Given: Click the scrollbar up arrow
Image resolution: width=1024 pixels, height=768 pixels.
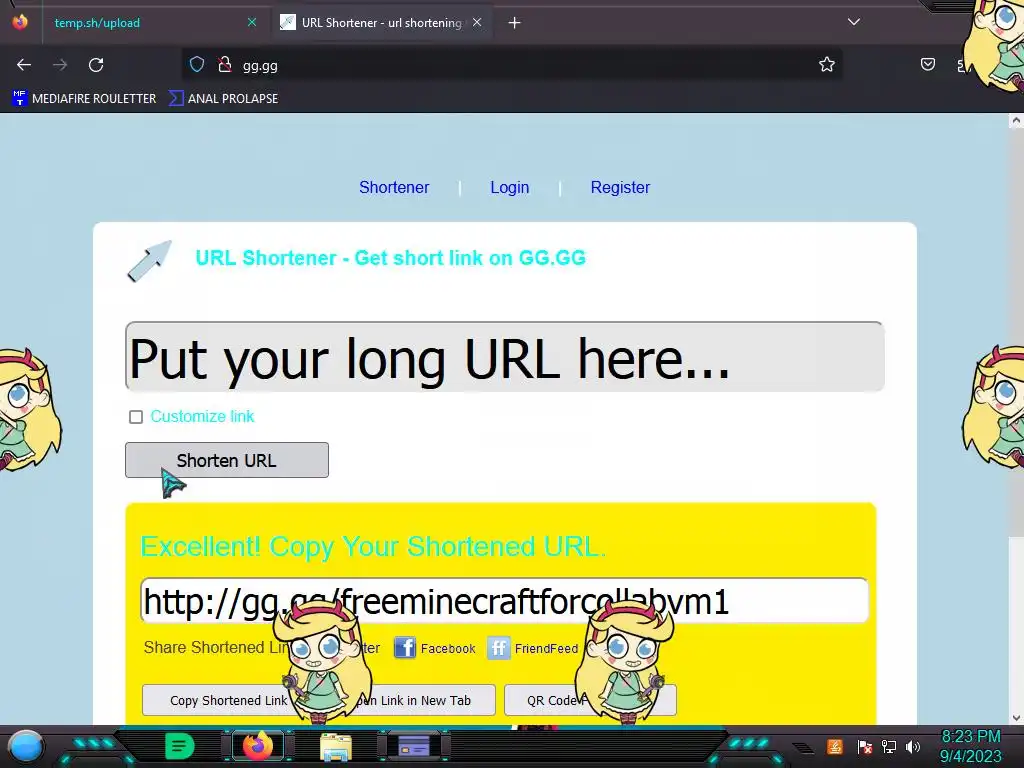Looking at the screenshot, I should click(x=1016, y=120).
